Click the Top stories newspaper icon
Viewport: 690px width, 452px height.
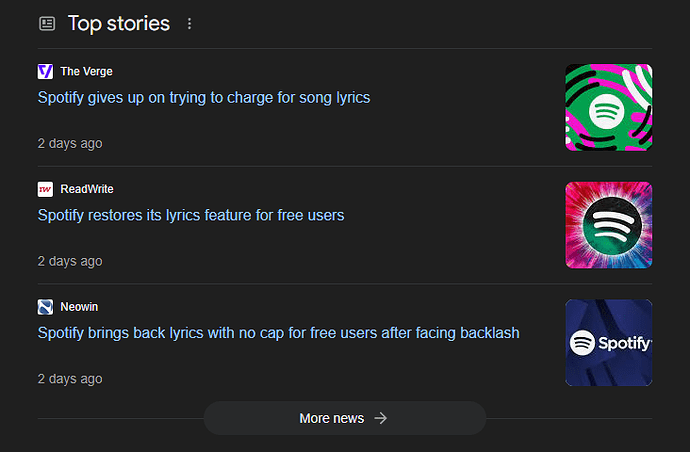47,23
